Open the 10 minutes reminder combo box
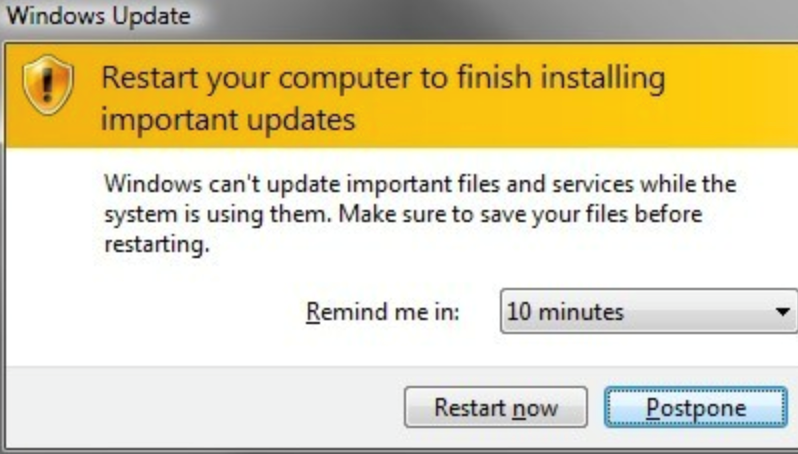The image size is (798, 454). tap(649, 311)
